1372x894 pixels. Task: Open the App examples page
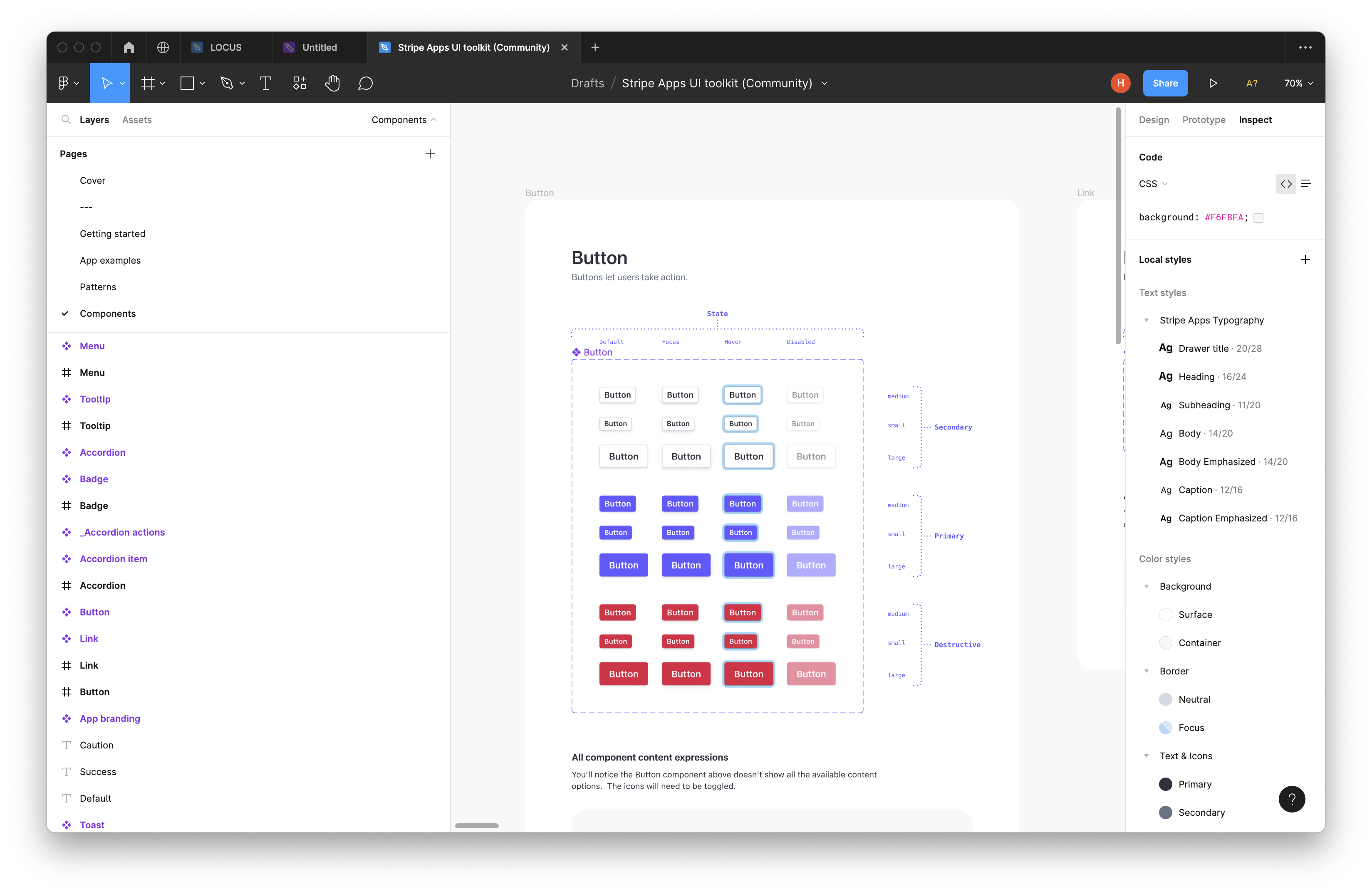110,260
